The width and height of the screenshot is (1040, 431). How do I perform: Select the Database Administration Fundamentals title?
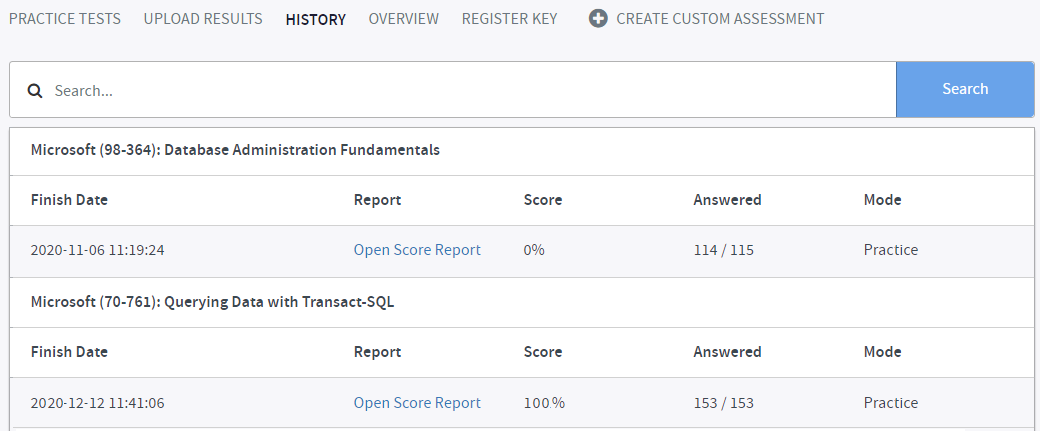(235, 151)
